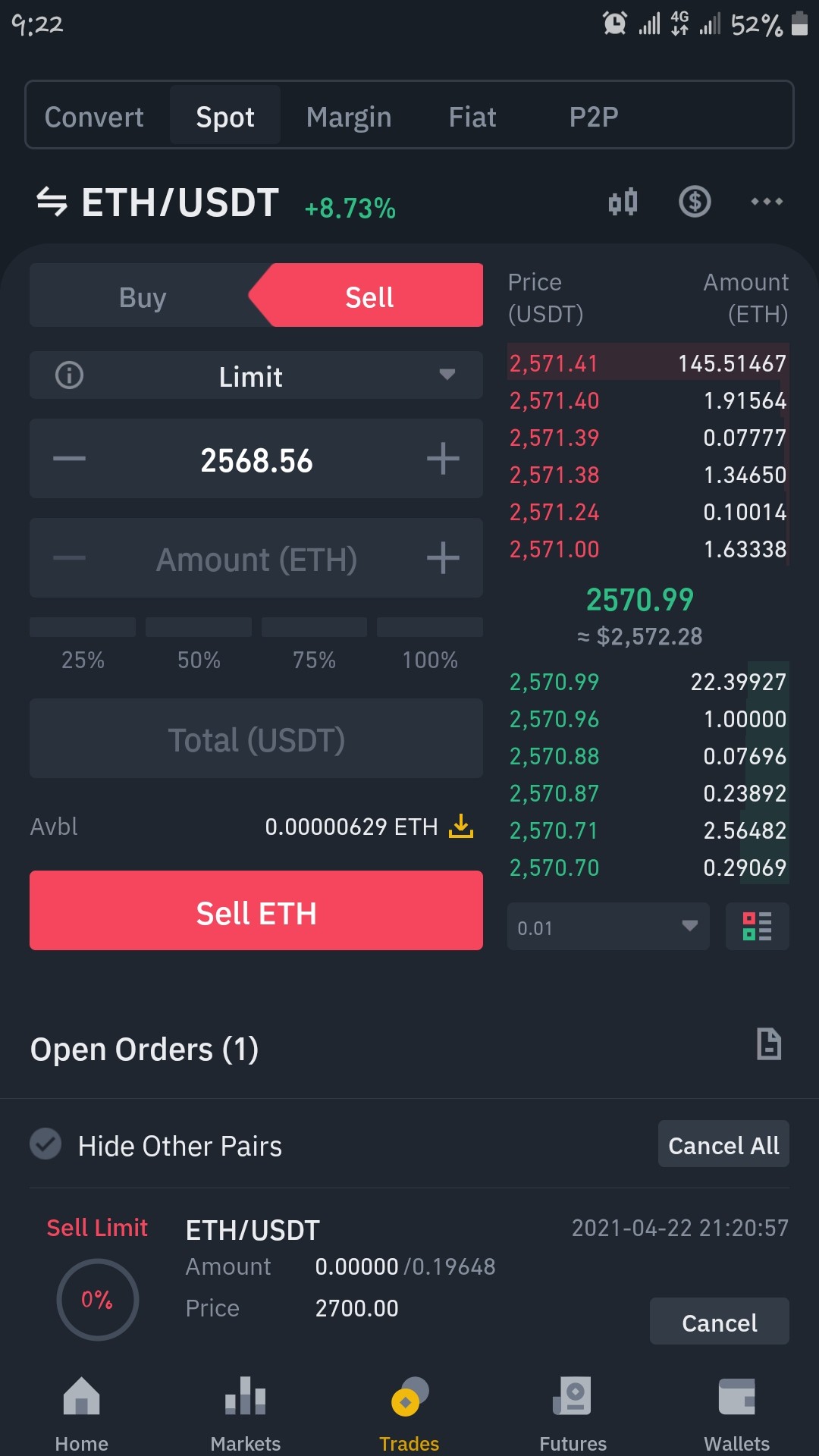The width and height of the screenshot is (819, 1456).
Task: Open the order history document icon
Action: pyautogui.click(x=769, y=1044)
